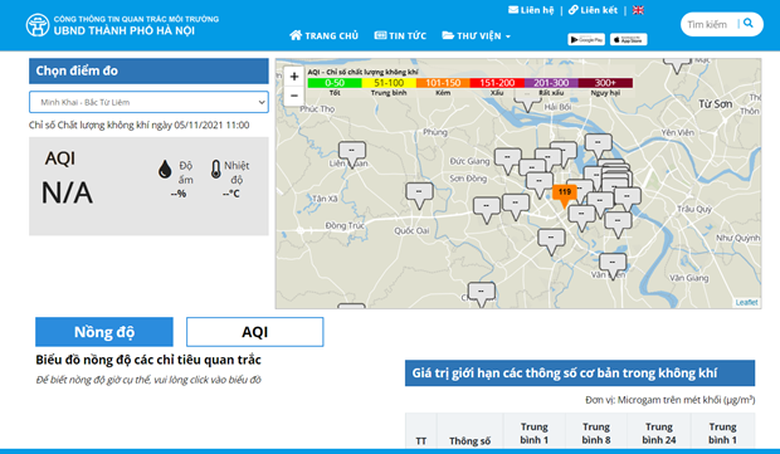Open the Google Play store badge
The width and height of the screenshot is (780, 454).
pyautogui.click(x=586, y=39)
